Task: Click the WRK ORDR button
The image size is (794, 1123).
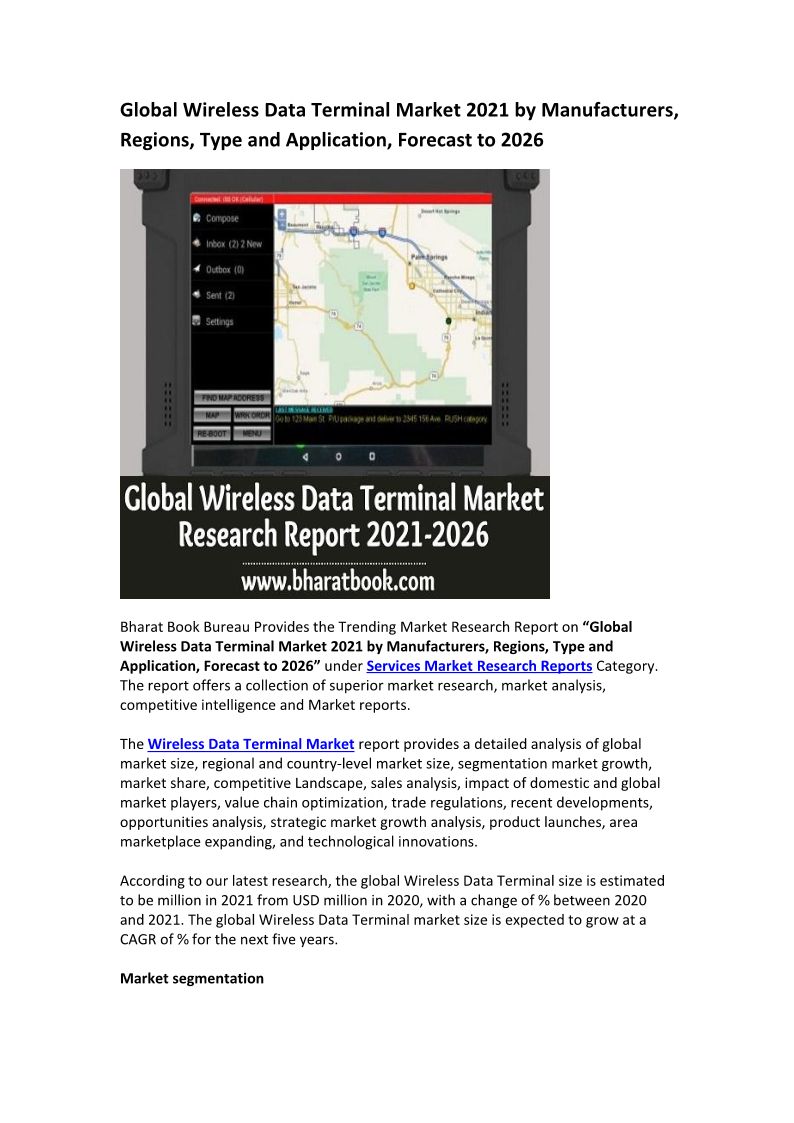Action: click(x=252, y=415)
